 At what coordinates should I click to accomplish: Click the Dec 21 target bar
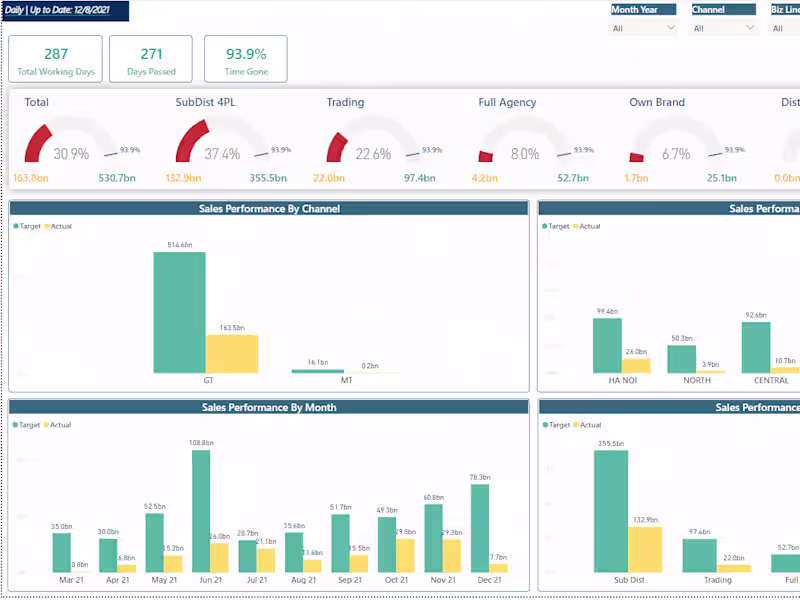(x=480, y=528)
